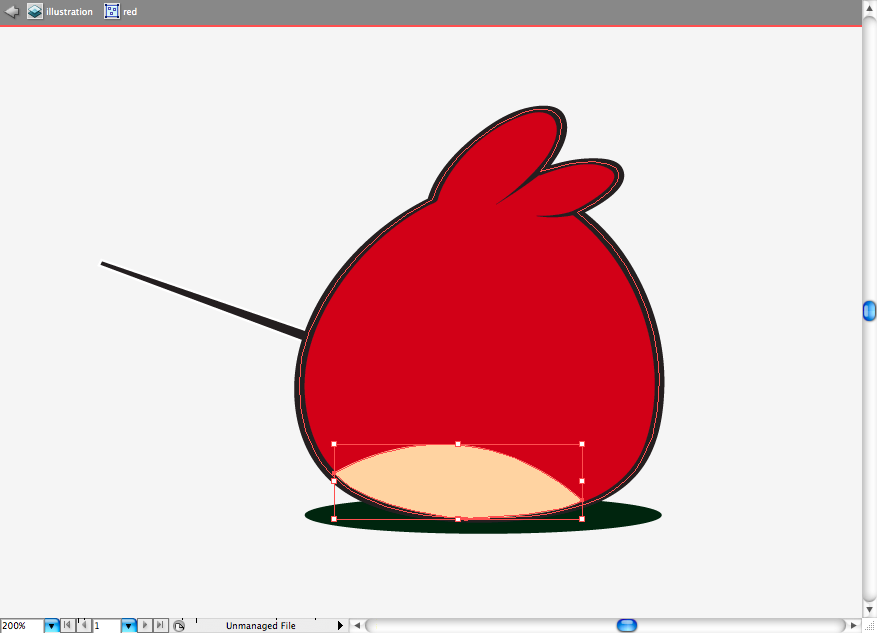877x633 pixels.
Task: Go to the first artboard
Action: [x=67, y=625]
